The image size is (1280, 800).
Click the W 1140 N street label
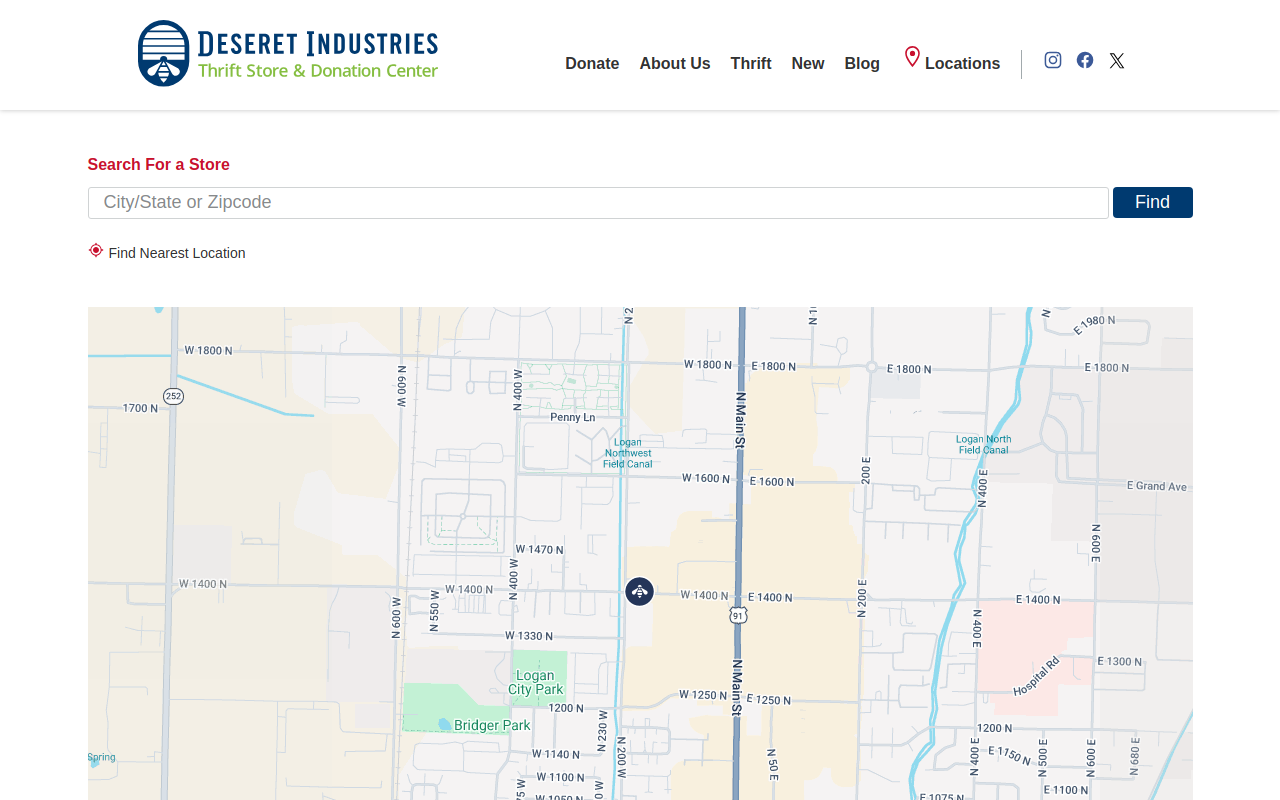(556, 755)
